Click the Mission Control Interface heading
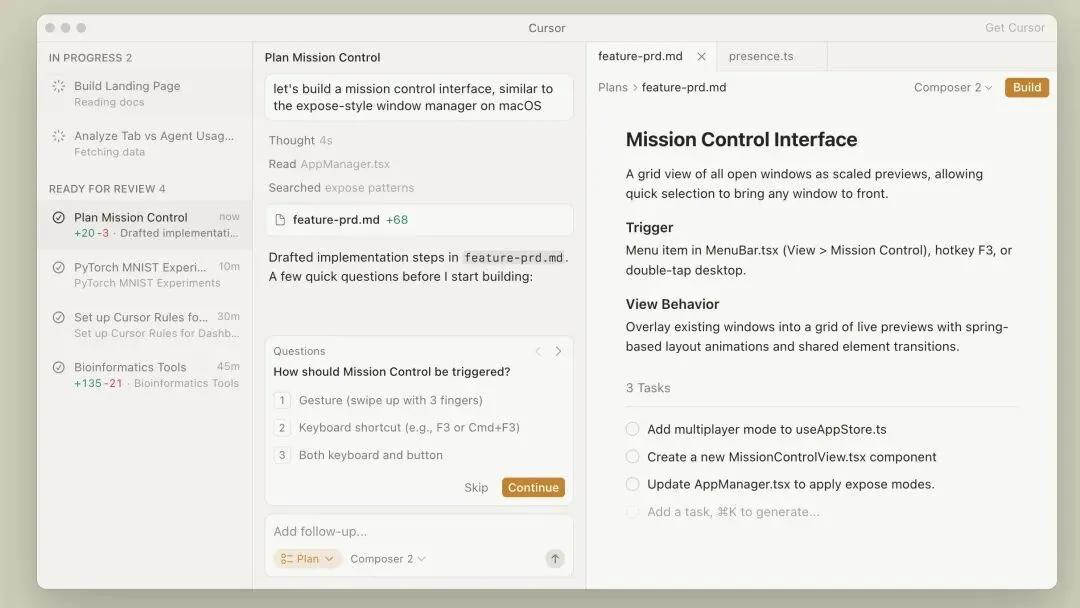The height and width of the screenshot is (608, 1080). click(x=741, y=139)
